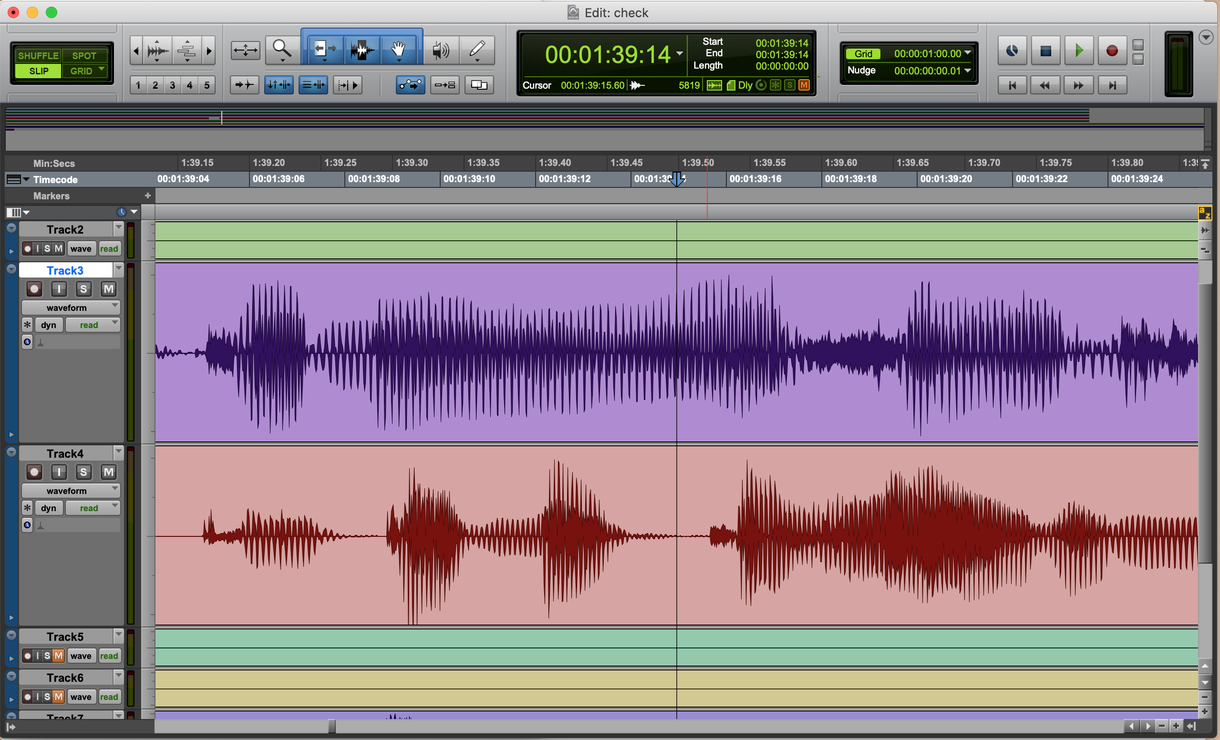Open Grid value dropdown
Screen dimensions: 1220x740
coord(968,53)
